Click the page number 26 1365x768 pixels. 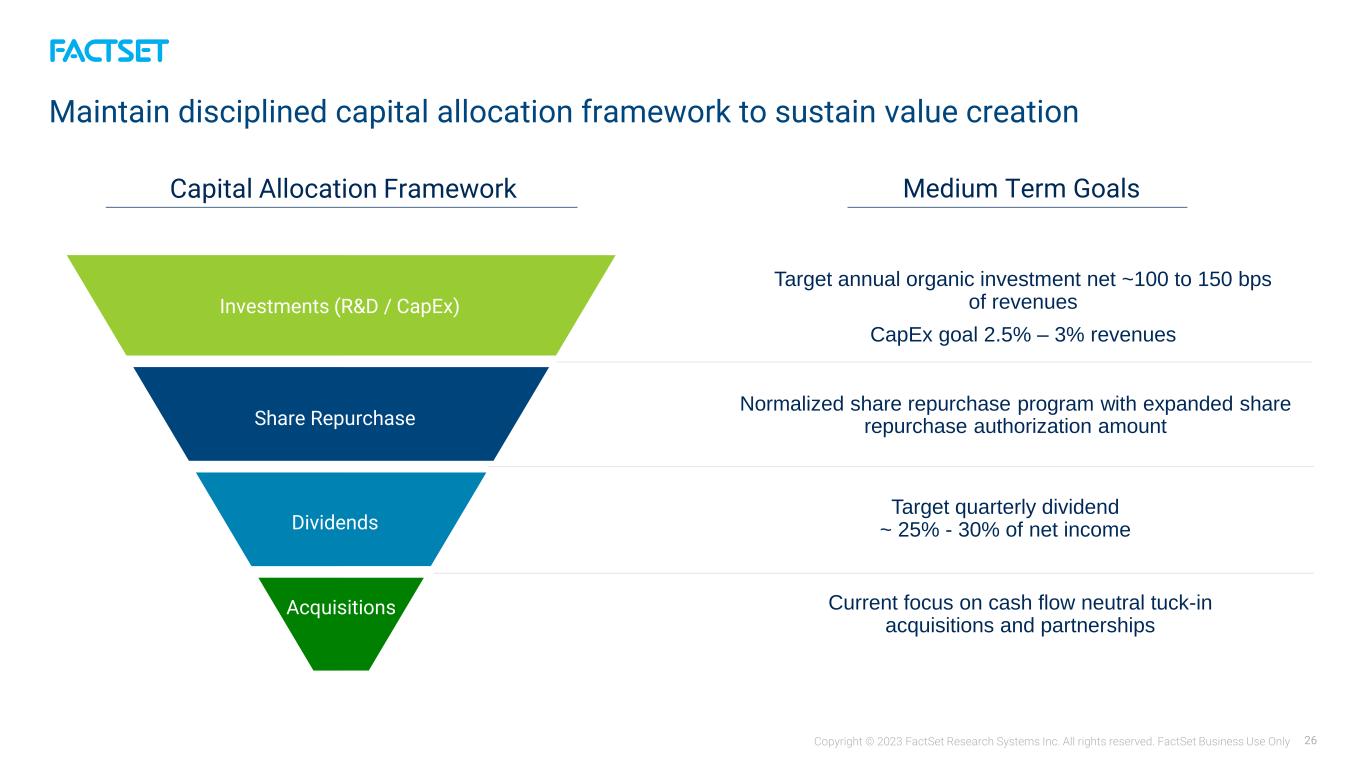point(1310,741)
